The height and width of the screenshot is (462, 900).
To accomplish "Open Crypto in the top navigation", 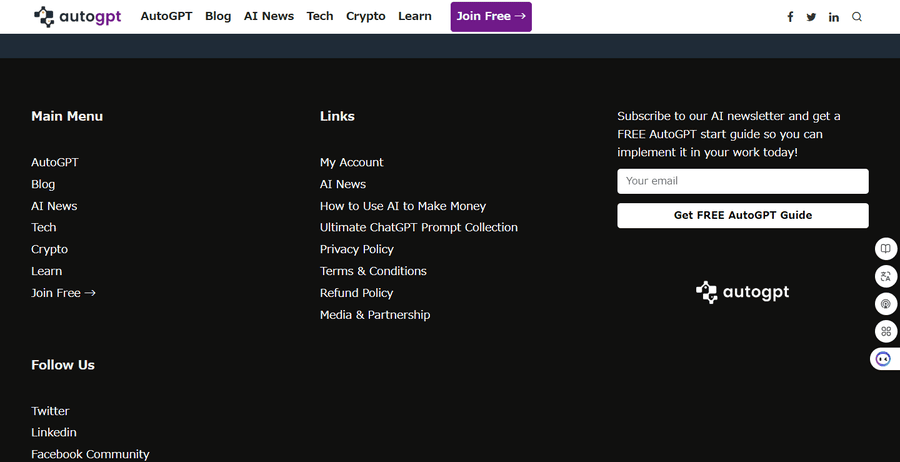I will coord(366,17).
